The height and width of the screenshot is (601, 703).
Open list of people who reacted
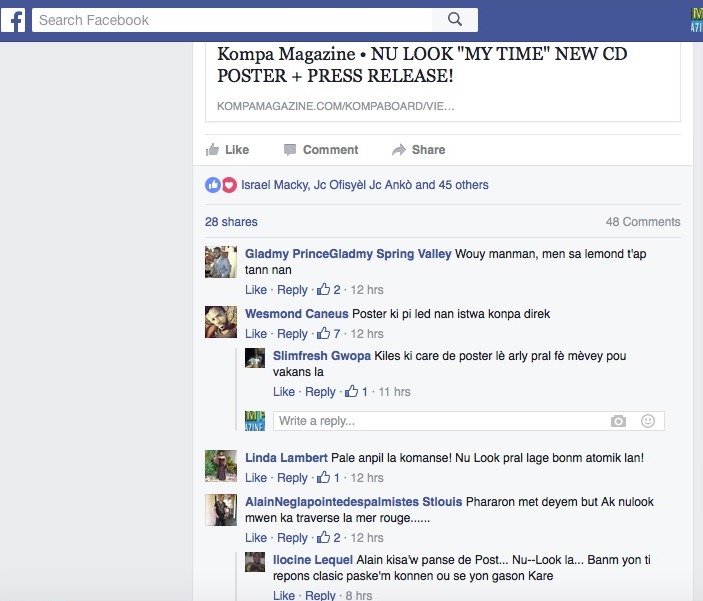pyautogui.click(x=365, y=185)
